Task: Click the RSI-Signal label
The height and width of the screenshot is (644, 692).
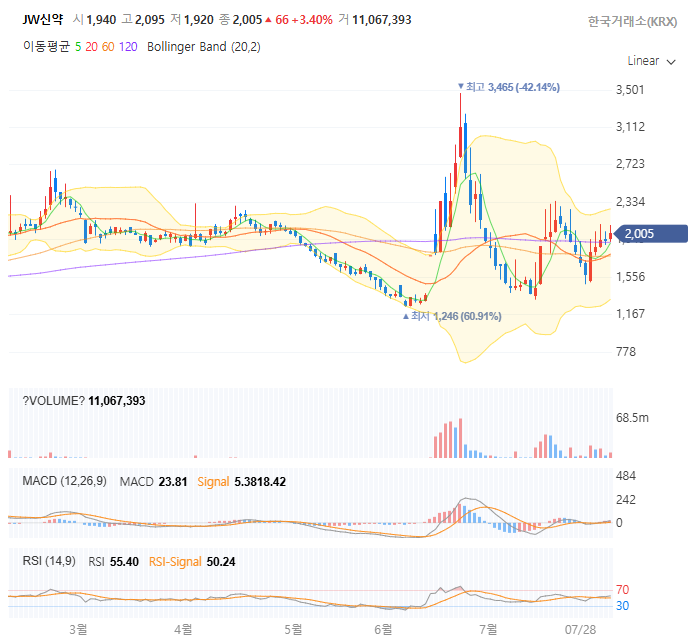Action: click(175, 561)
